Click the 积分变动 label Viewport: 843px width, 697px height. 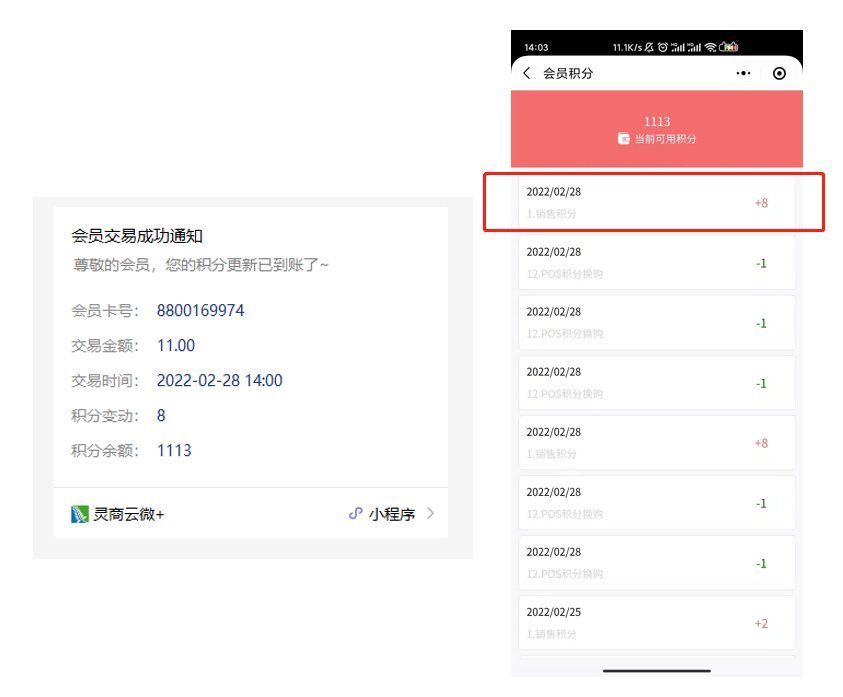105,416
